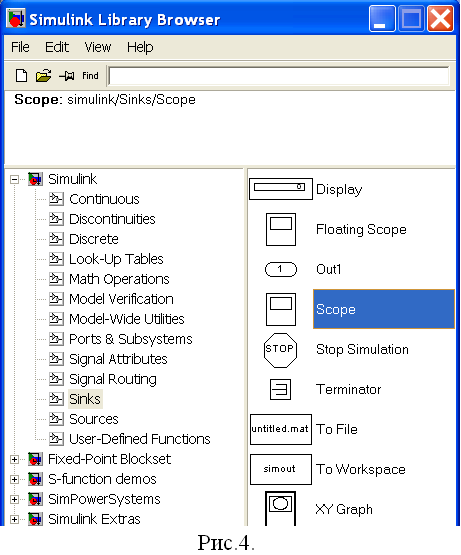Select the simout To Workspace block icon
461x555 pixels.
[x=281, y=469]
